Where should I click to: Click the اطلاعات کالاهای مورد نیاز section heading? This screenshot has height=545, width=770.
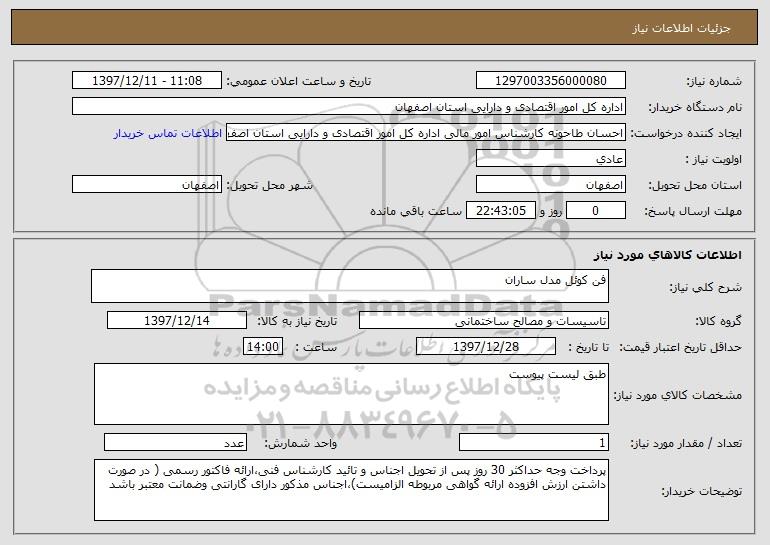(667, 254)
